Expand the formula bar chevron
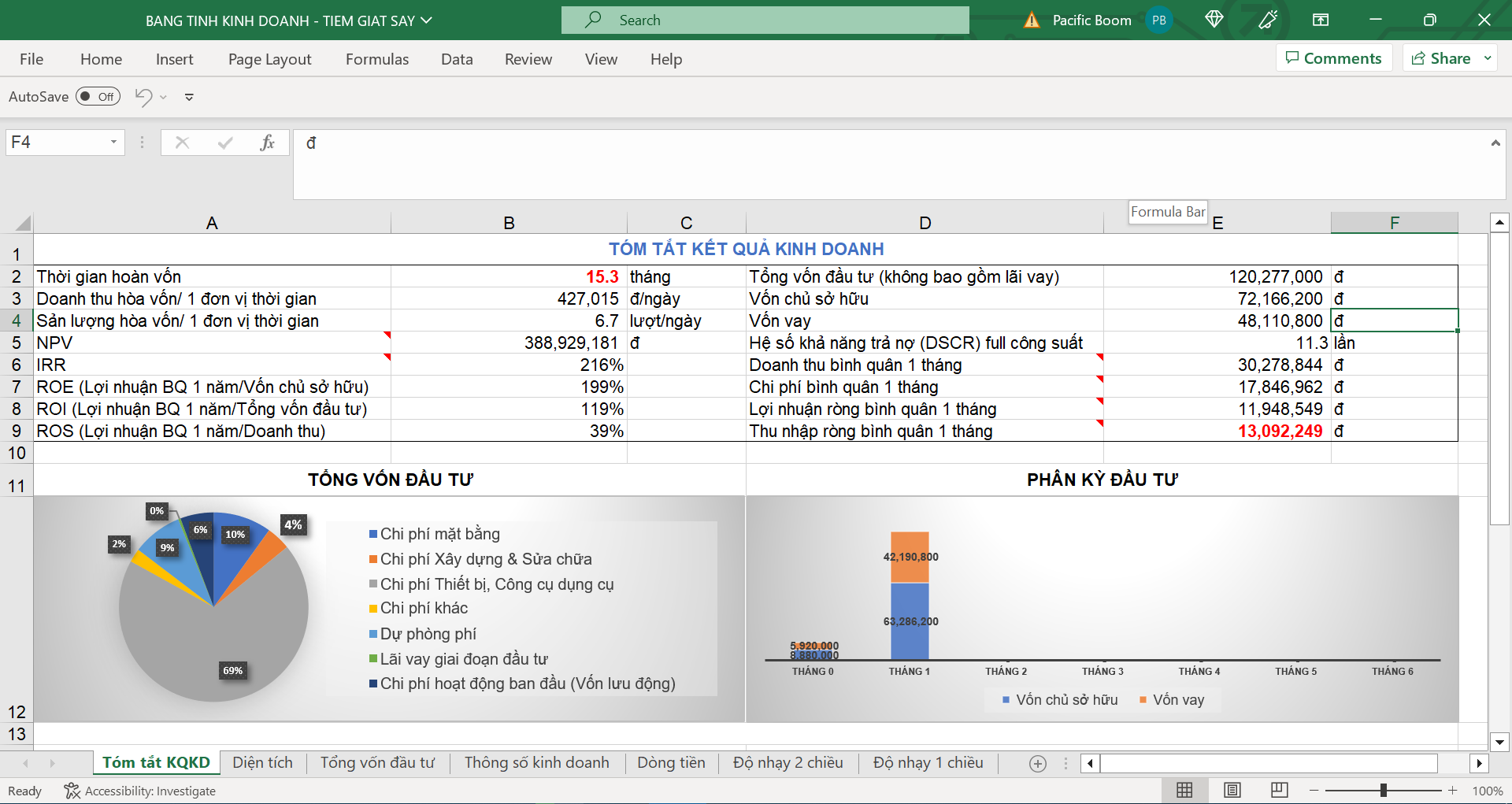 click(x=1495, y=143)
